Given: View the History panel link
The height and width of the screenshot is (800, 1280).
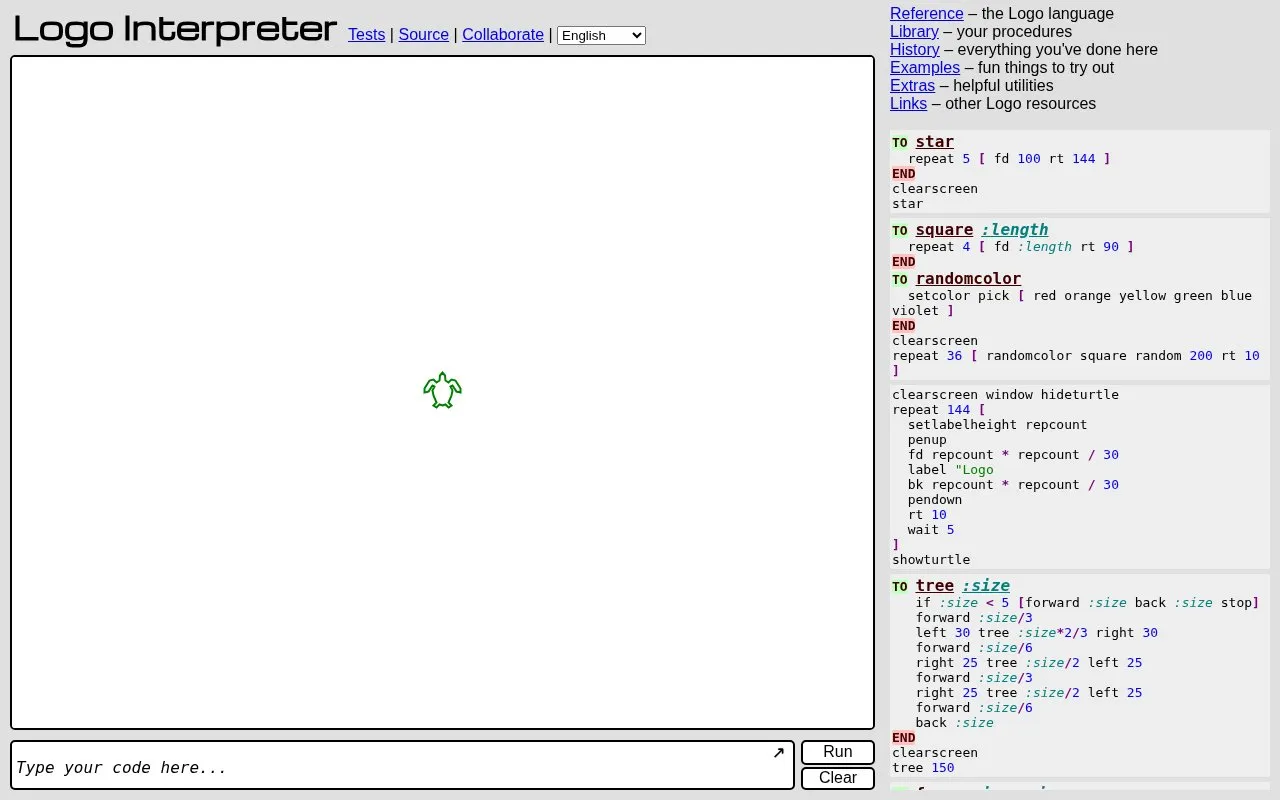Looking at the screenshot, I should (915, 50).
